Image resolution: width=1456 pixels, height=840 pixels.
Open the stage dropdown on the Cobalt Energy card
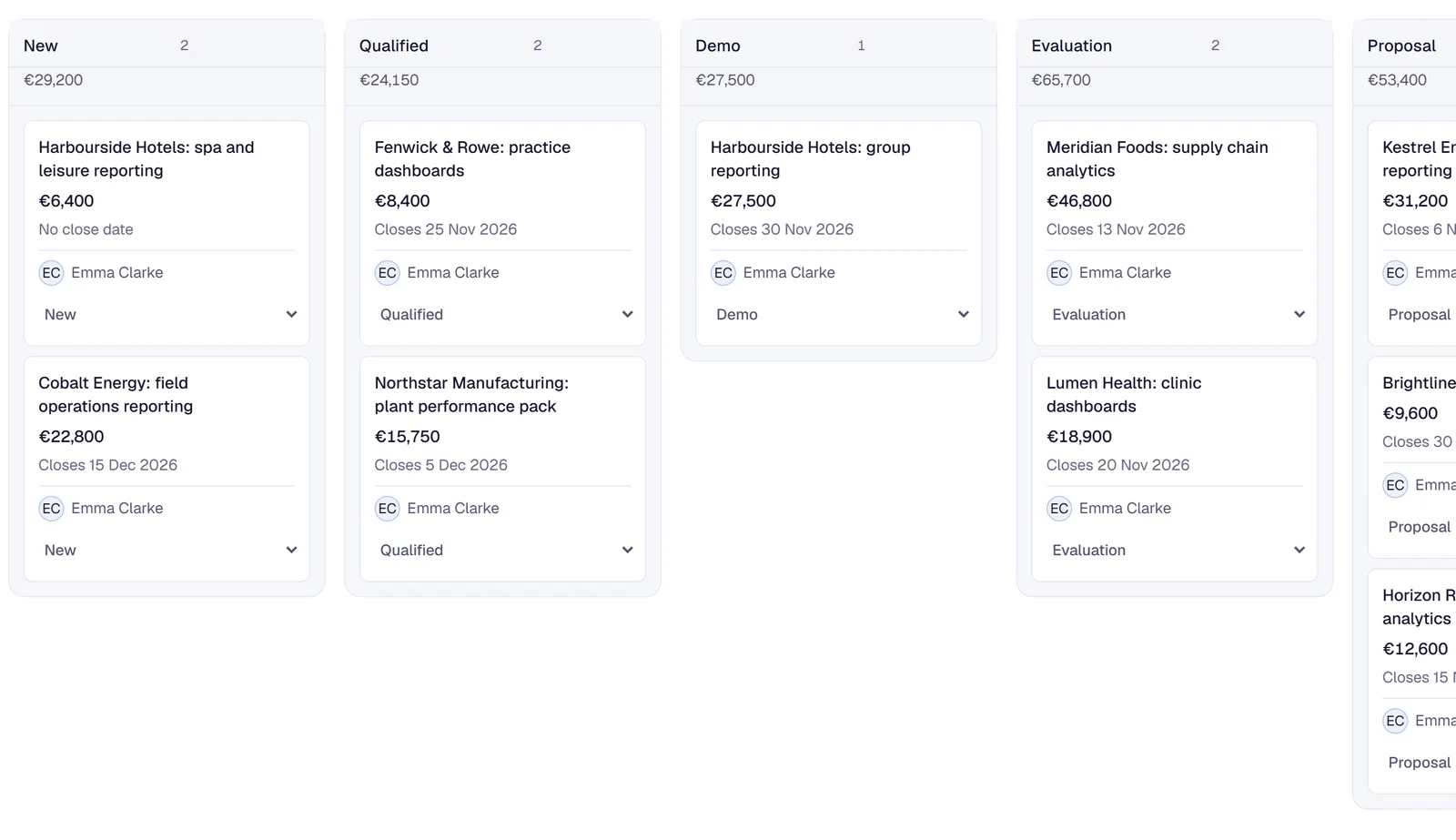167,551
